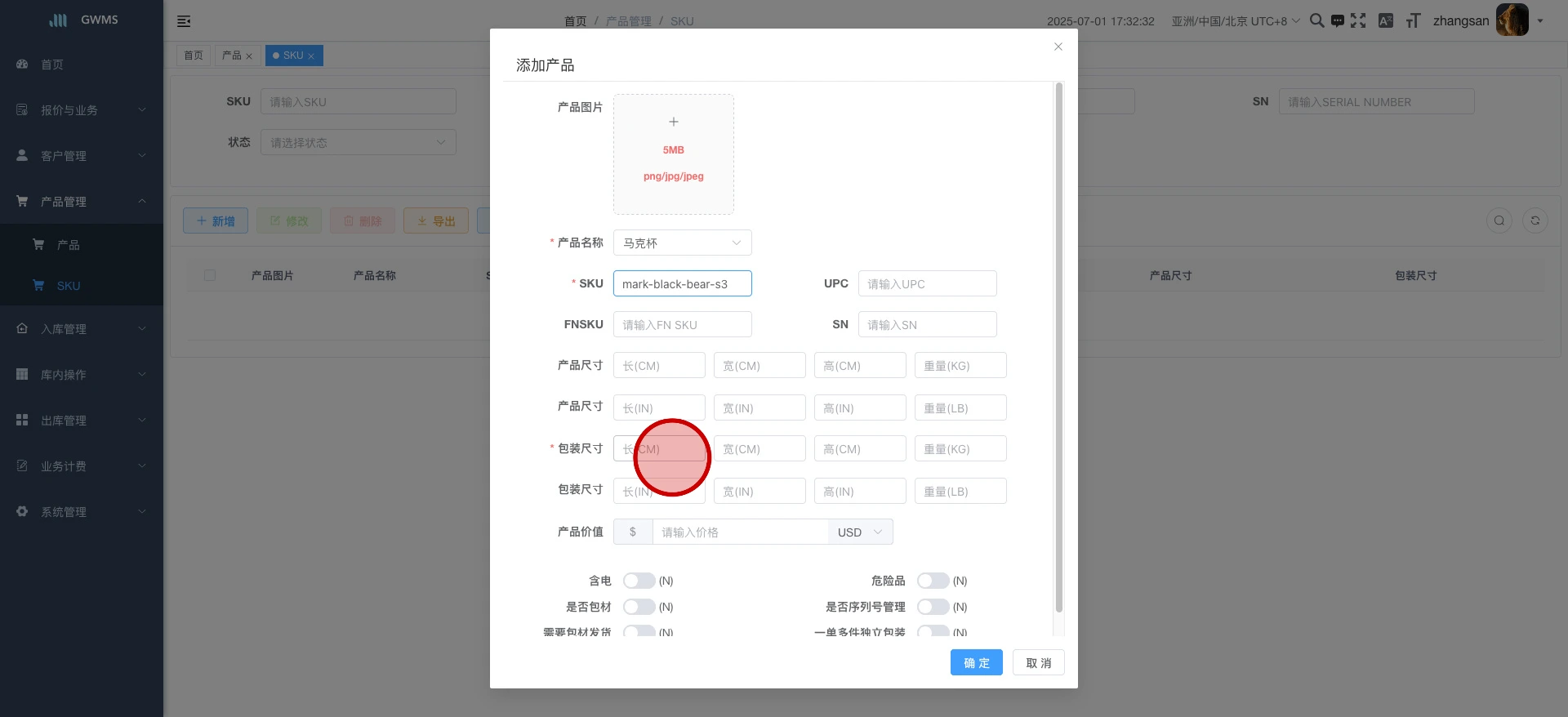The image size is (1568, 717).
Task: Turn on the 是否包材 switch
Action: click(x=639, y=607)
